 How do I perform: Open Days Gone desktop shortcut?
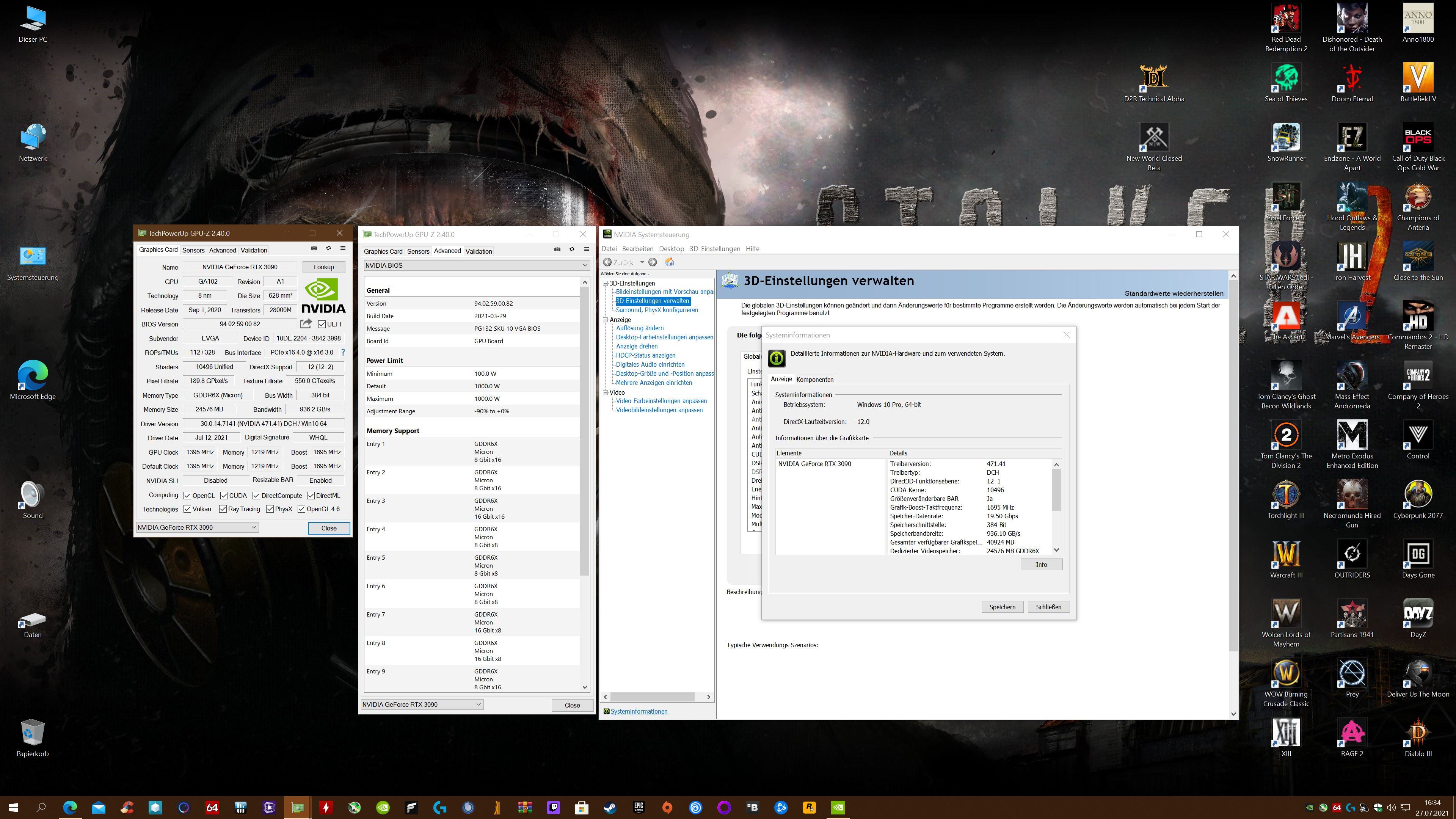click(x=1418, y=559)
